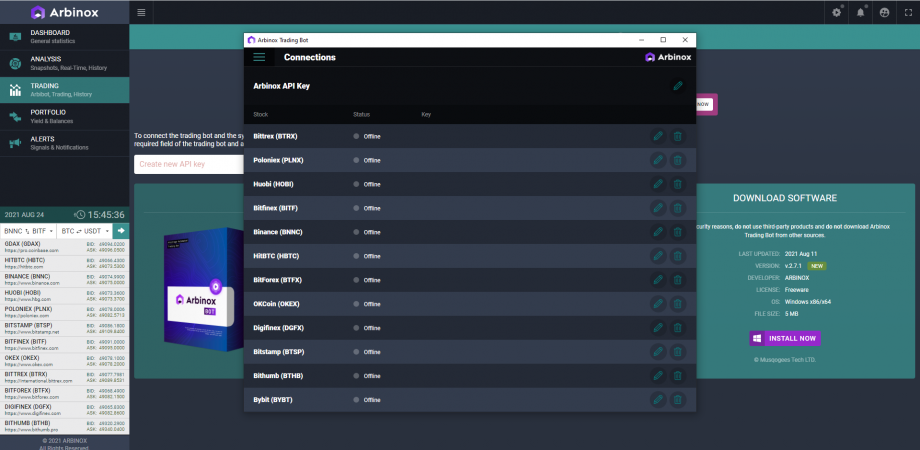
Task: Click the Bitfinex Offline status indicator
Action: click(367, 208)
